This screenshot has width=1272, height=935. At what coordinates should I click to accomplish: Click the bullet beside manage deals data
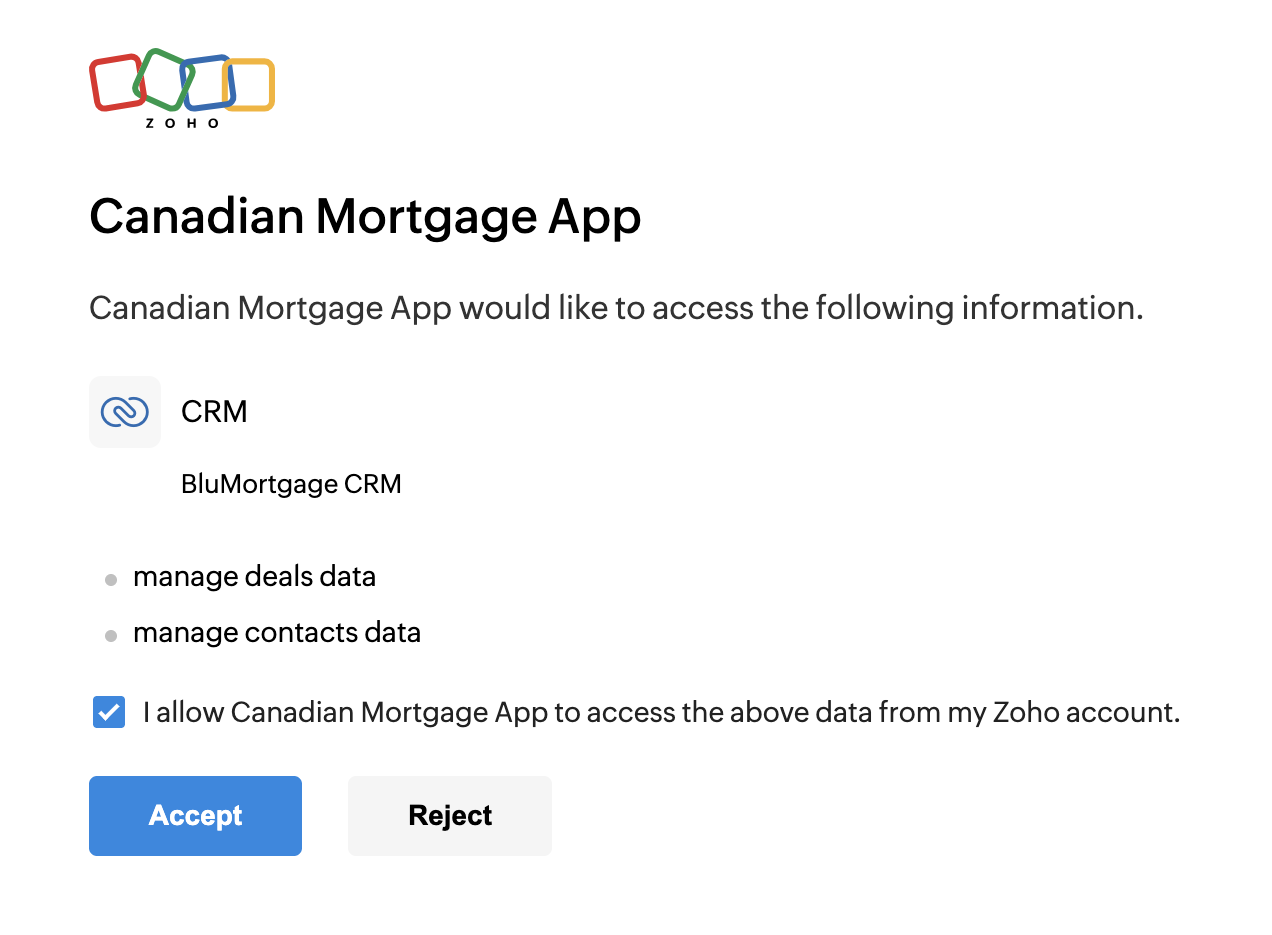[111, 580]
